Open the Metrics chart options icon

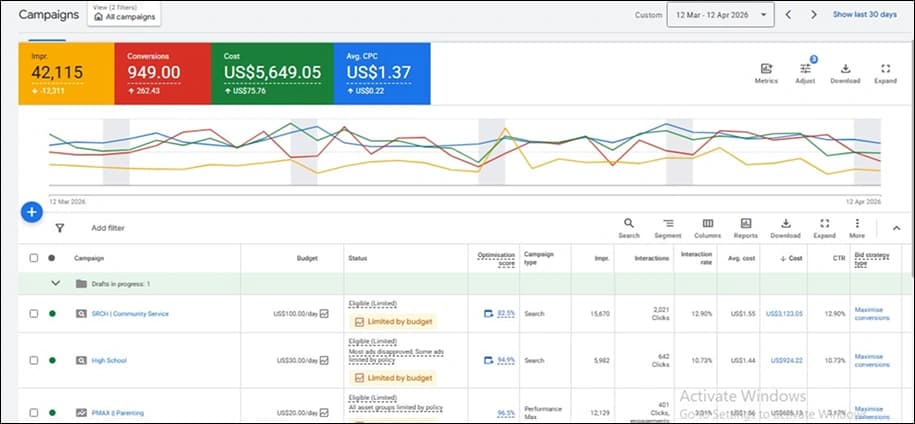tap(766, 69)
